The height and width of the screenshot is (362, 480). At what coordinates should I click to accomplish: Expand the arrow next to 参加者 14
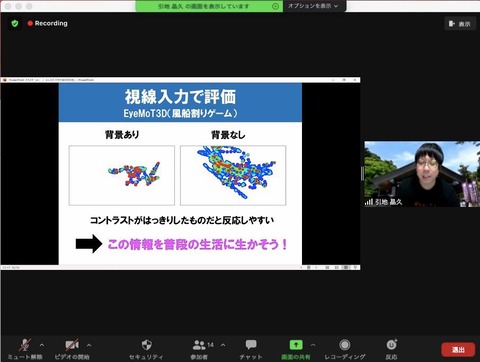(x=223, y=345)
